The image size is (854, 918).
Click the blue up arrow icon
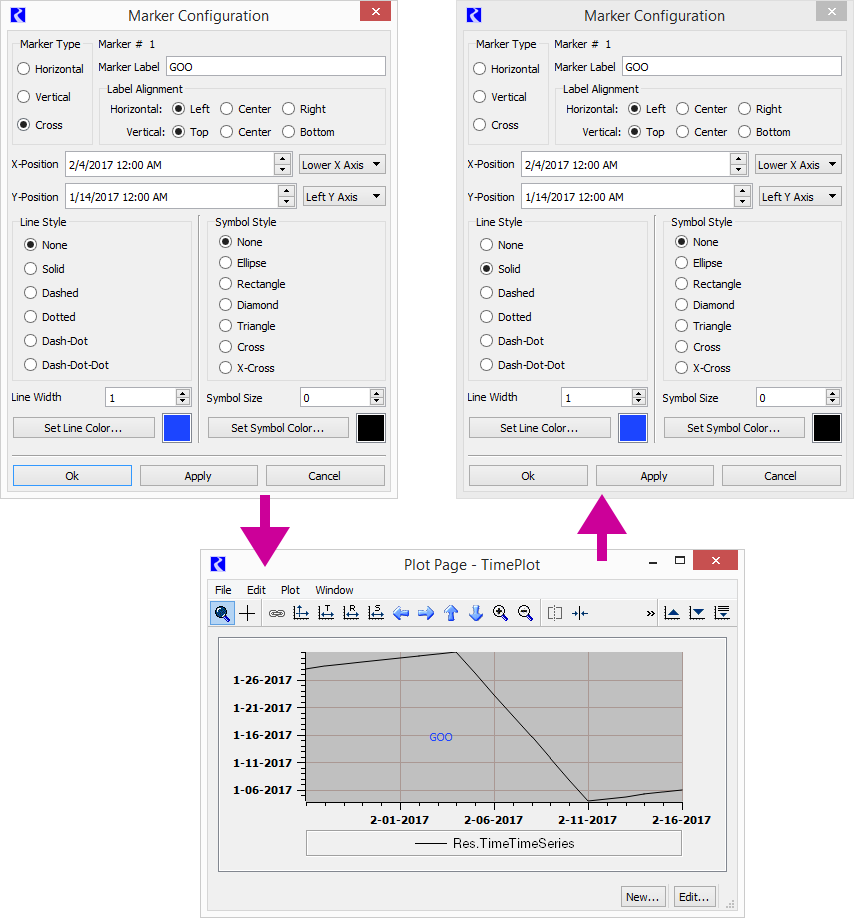click(x=451, y=613)
